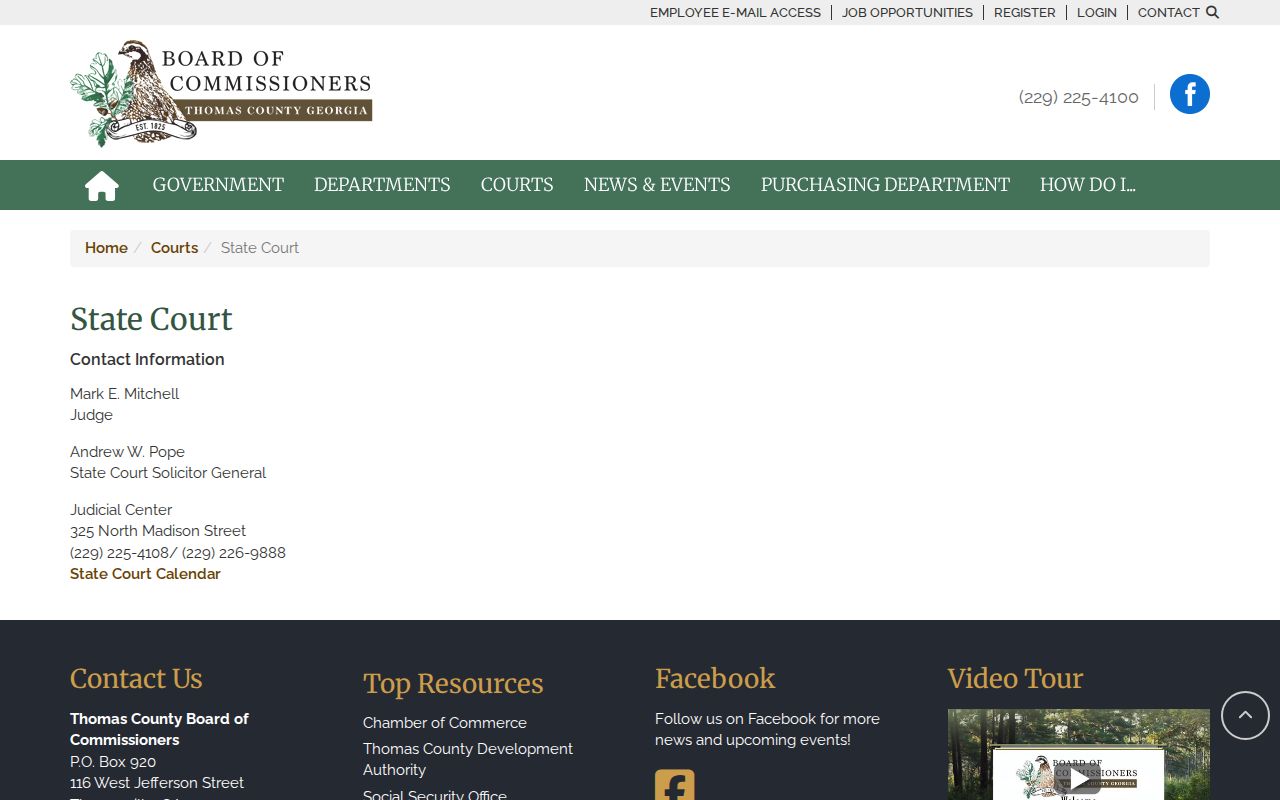Open the footer Facebook square icon

[x=675, y=785]
